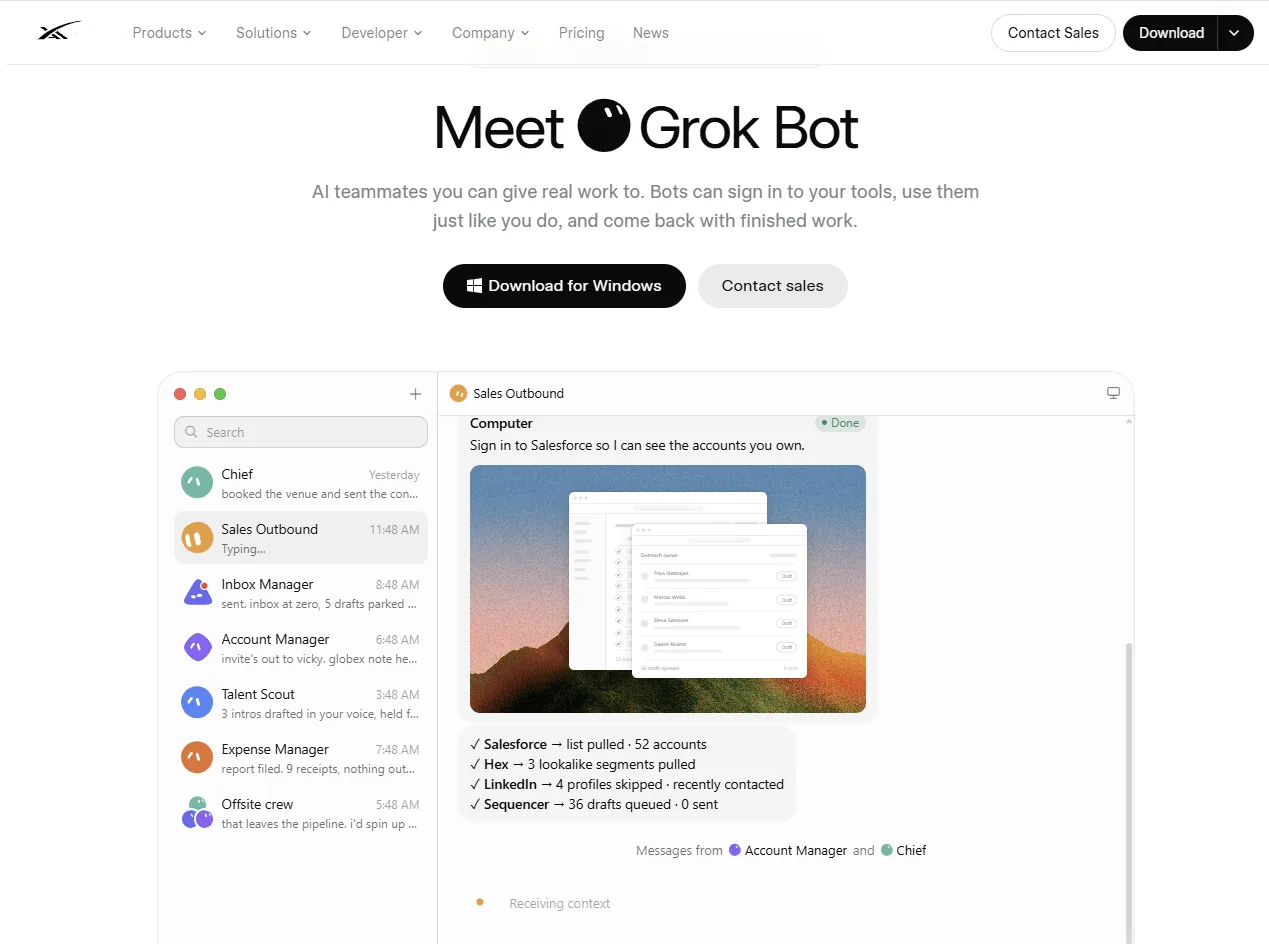Viewport: 1269px width, 944px height.
Task: Click the 'Yesterday' timestamp in the Chief row
Action: [394, 475]
